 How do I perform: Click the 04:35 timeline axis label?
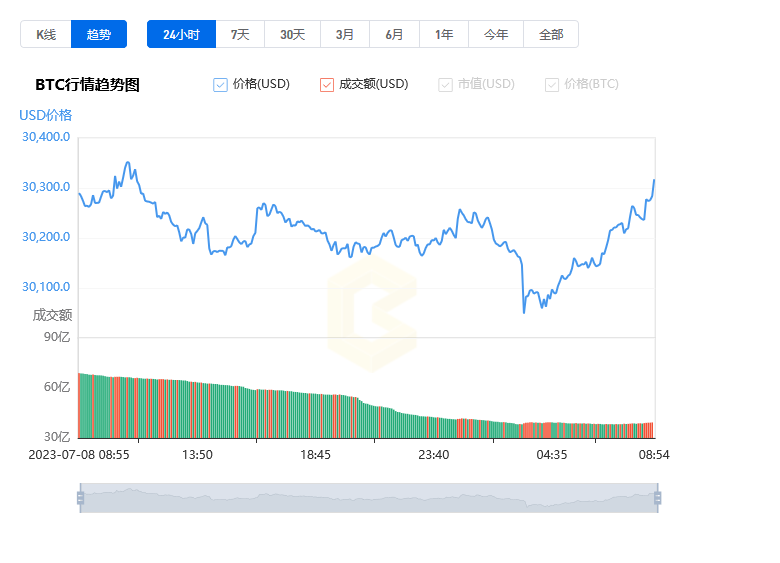tap(552, 455)
